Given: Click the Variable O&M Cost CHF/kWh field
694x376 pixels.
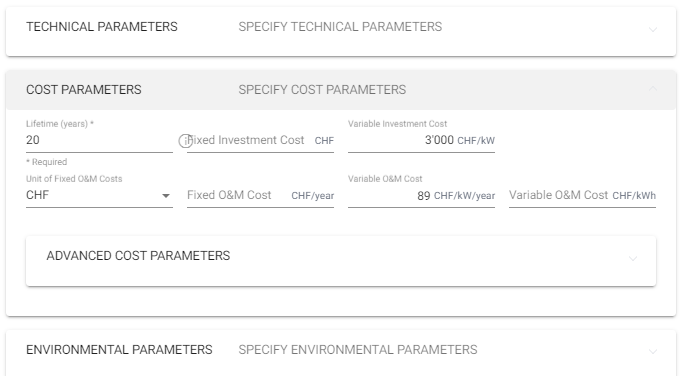Looking at the screenshot, I should [x=582, y=195].
